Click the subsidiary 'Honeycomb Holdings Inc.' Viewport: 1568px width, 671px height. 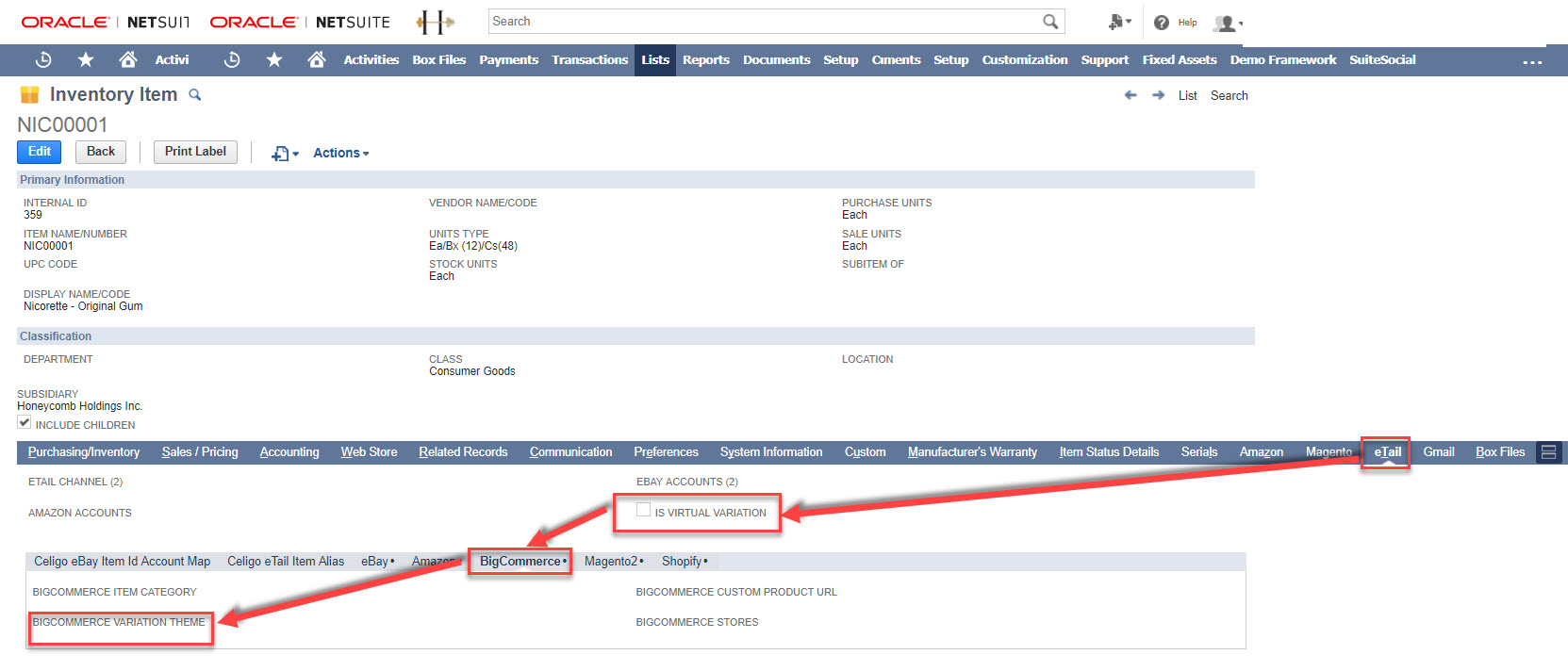coord(79,406)
